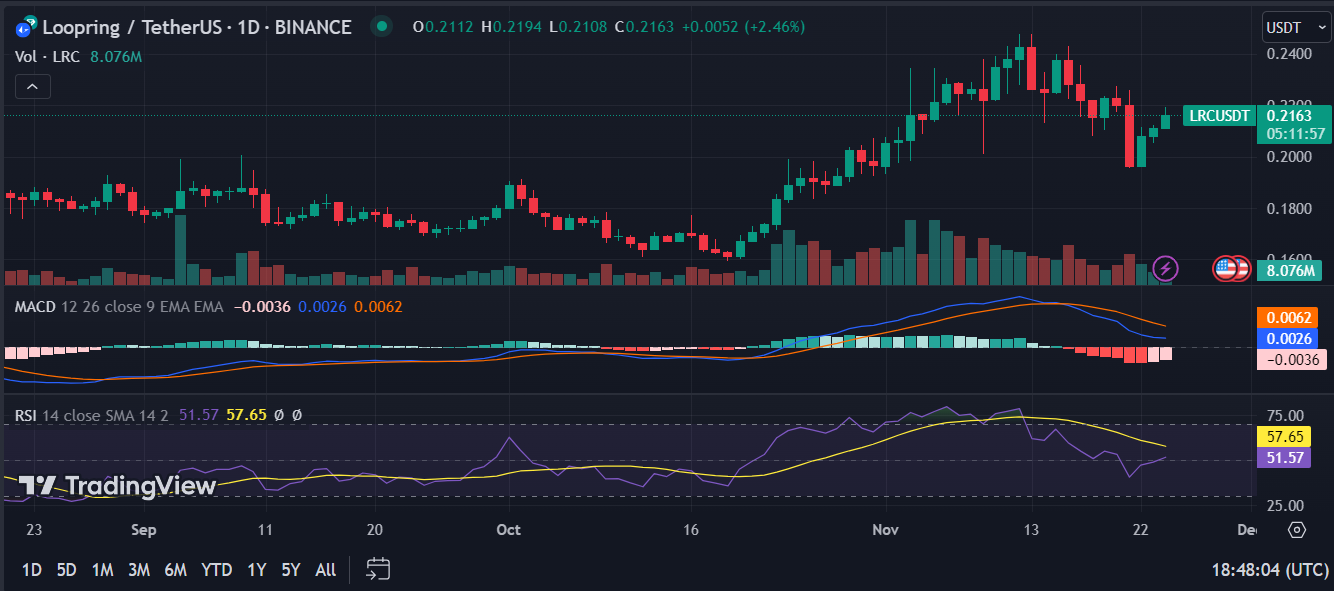This screenshot has width=1334, height=591.
Task: Click the 05:11:57 bar countdown label
Action: coord(1295,133)
